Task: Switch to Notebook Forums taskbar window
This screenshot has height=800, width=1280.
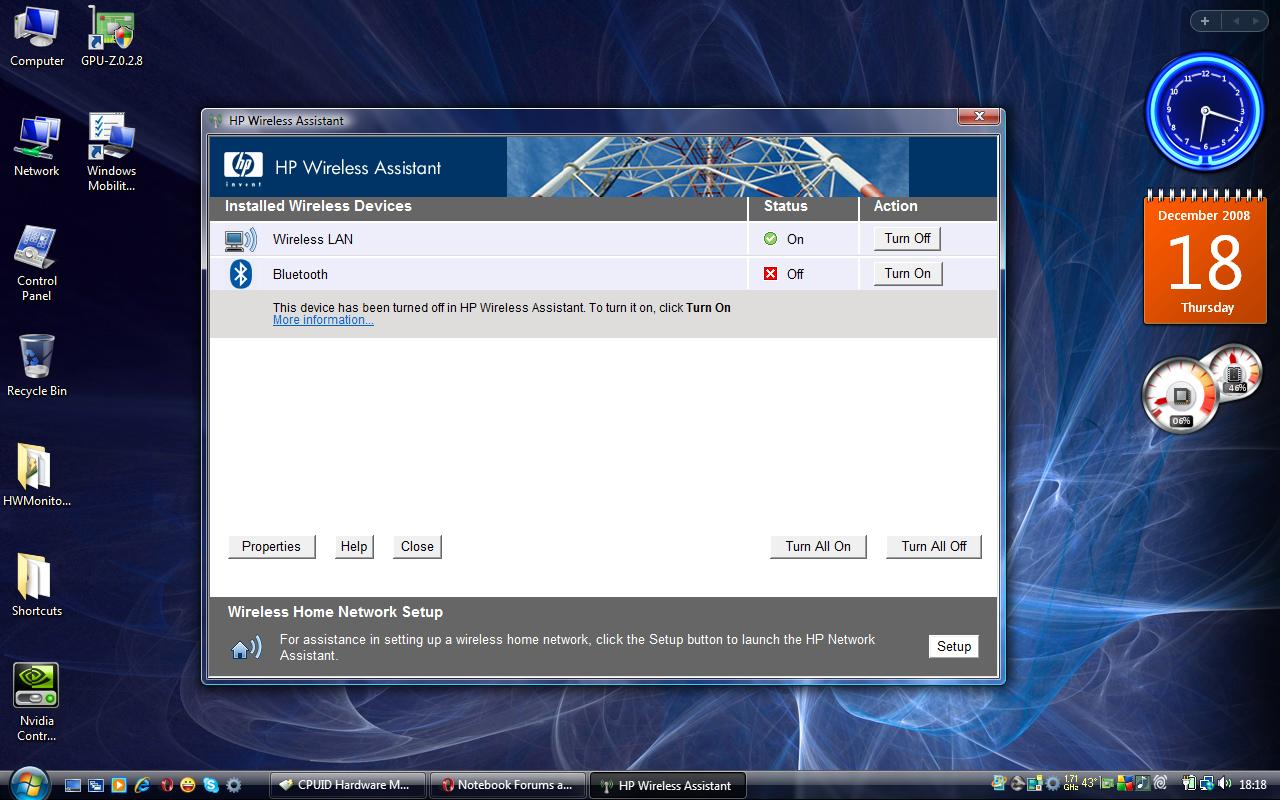Action: [508, 785]
